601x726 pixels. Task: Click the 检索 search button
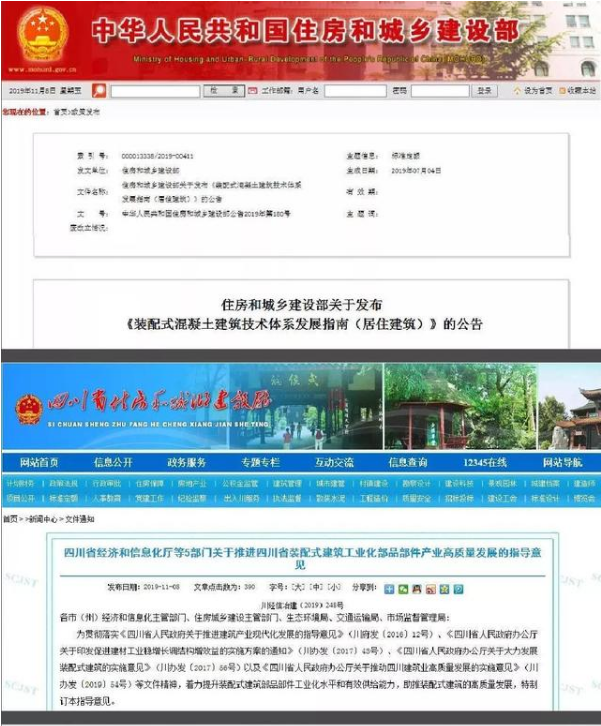[225, 91]
